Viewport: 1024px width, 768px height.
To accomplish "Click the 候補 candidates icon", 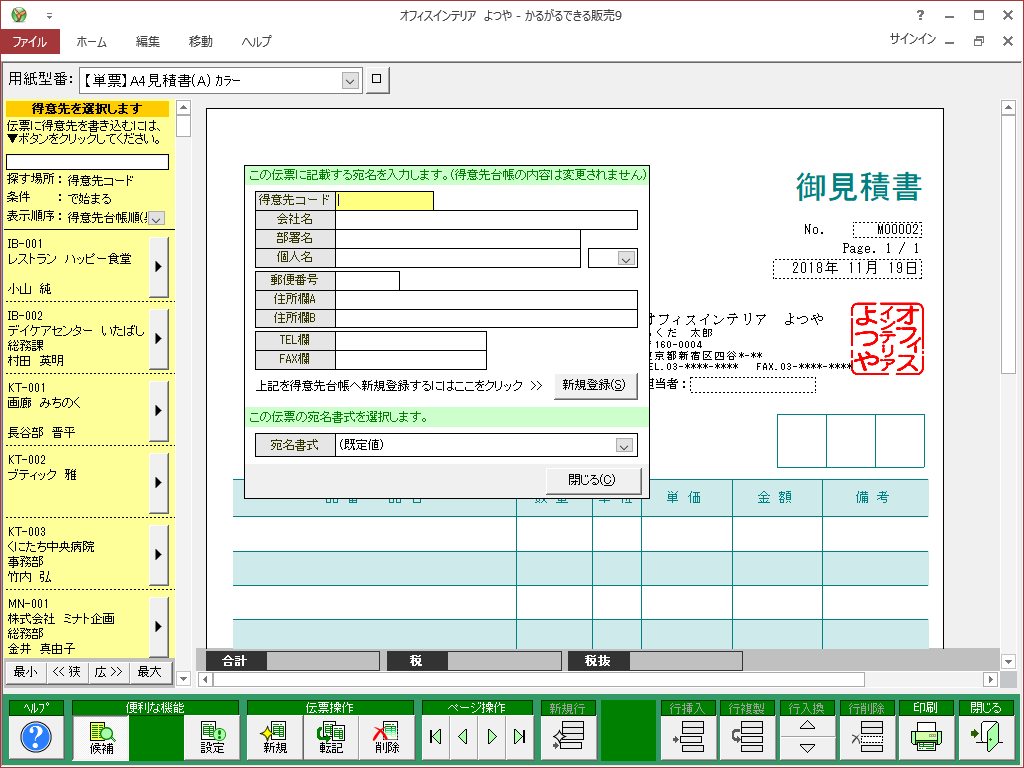I will pos(101,738).
